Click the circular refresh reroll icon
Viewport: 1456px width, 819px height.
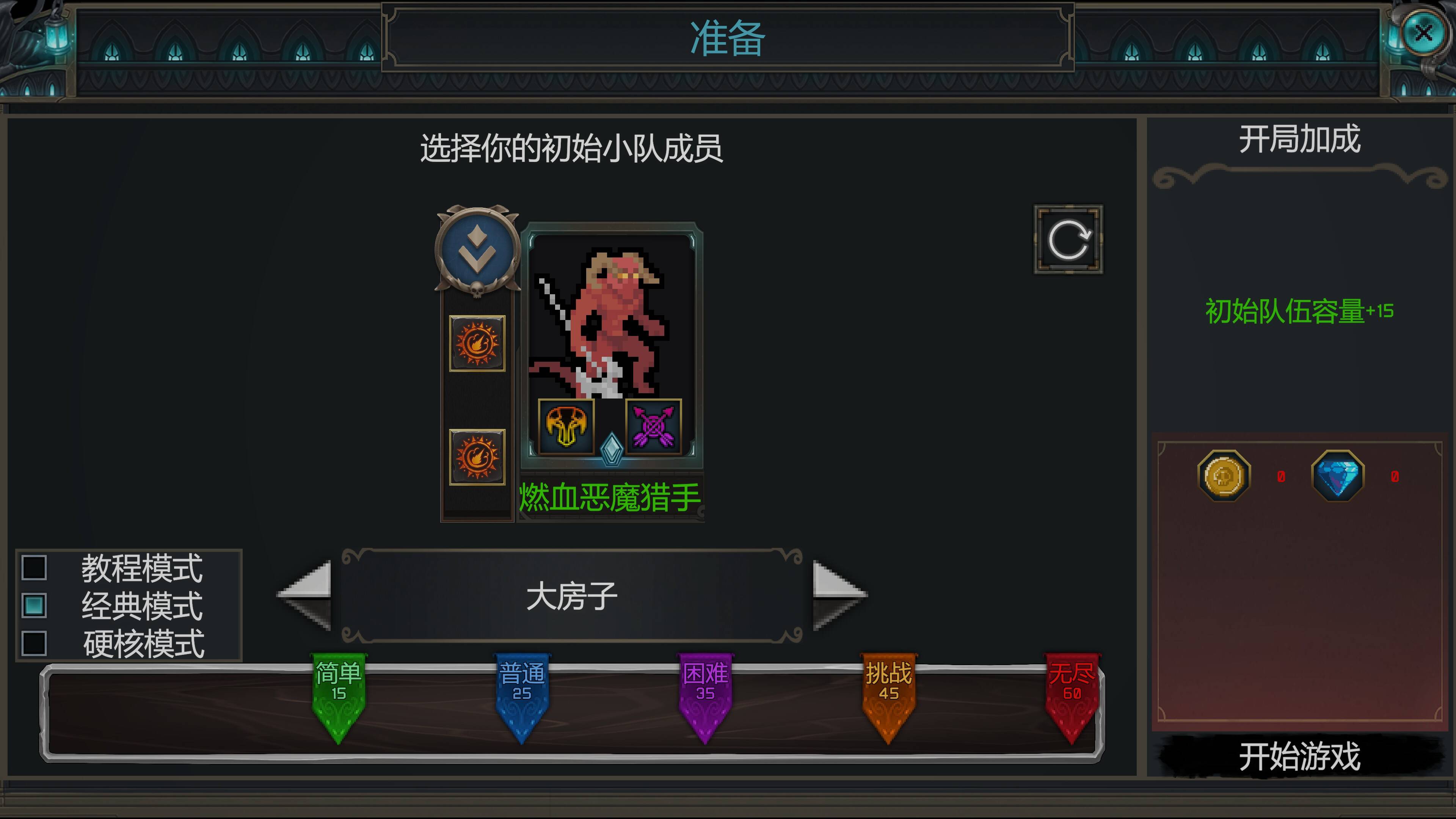[x=1068, y=240]
